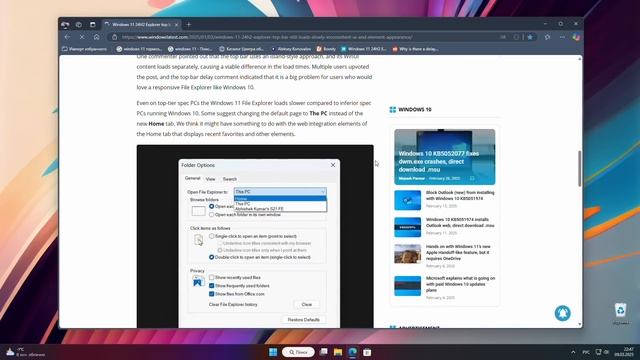Open 'Block Outlook (new) from installing' article
The height and width of the screenshot is (360, 640).
coord(460,195)
